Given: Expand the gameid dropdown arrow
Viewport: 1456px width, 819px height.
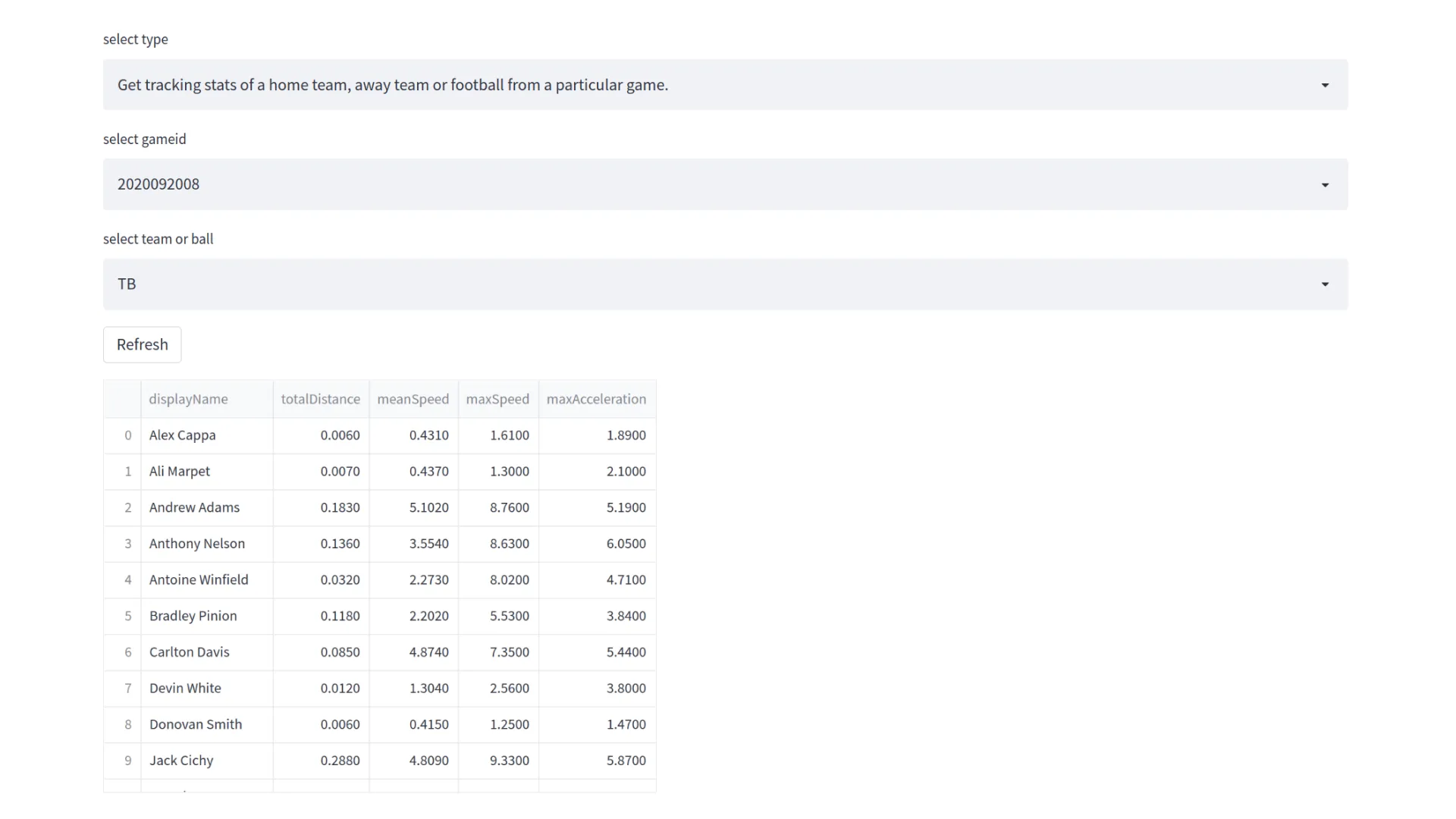Looking at the screenshot, I should pos(1324,185).
